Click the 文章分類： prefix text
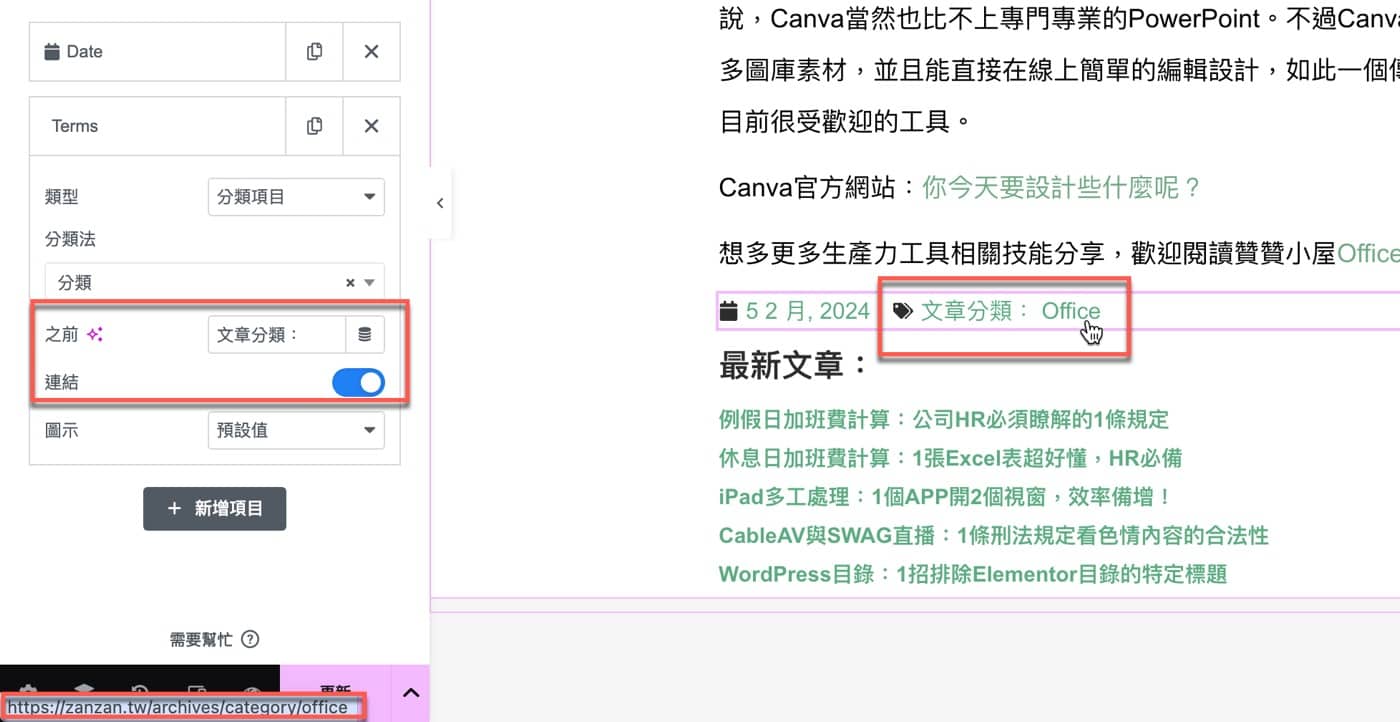 975,311
